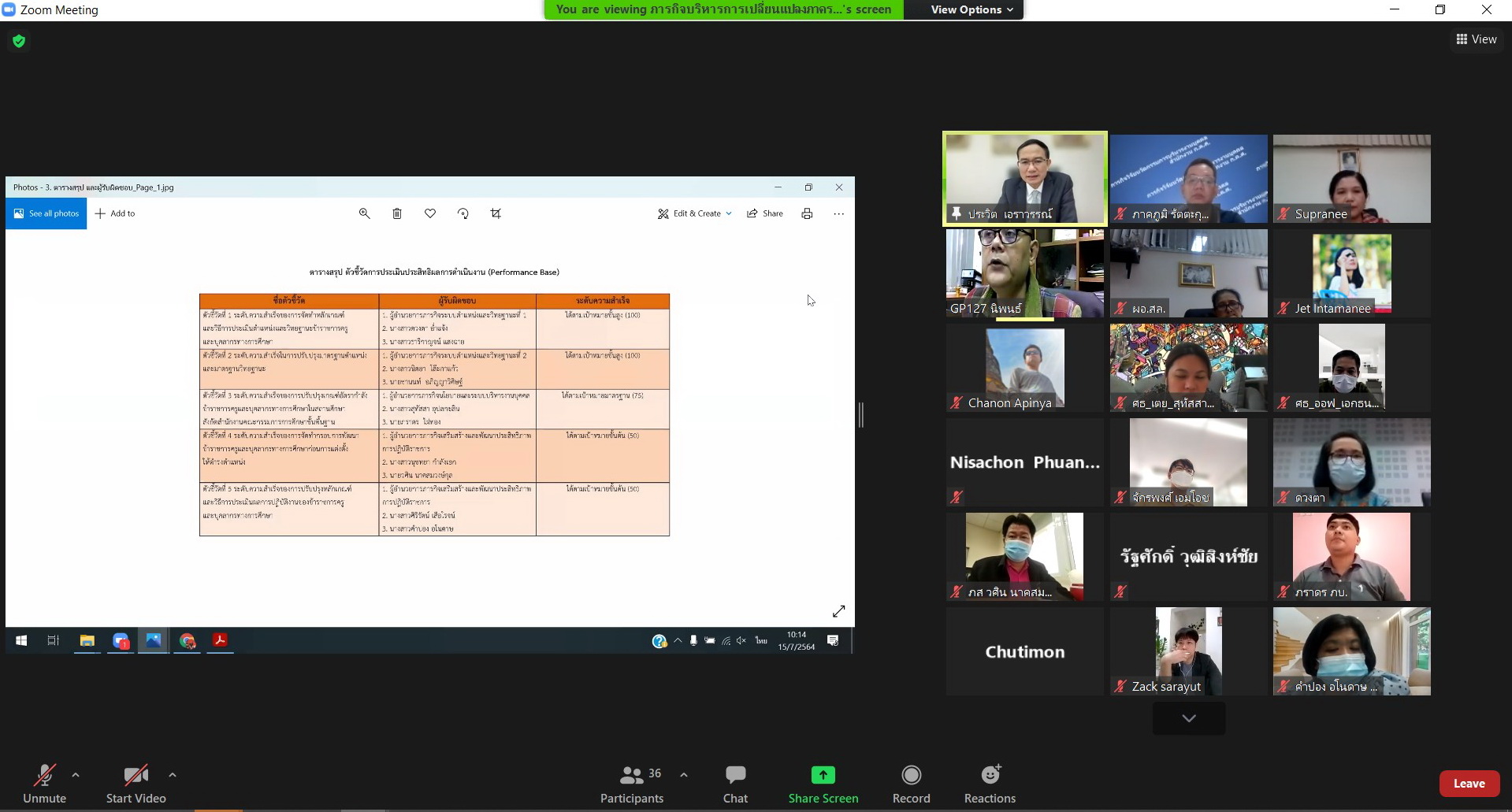Click Photos app icon on shared taskbar
The width and height of the screenshot is (1512, 812).
[x=154, y=641]
